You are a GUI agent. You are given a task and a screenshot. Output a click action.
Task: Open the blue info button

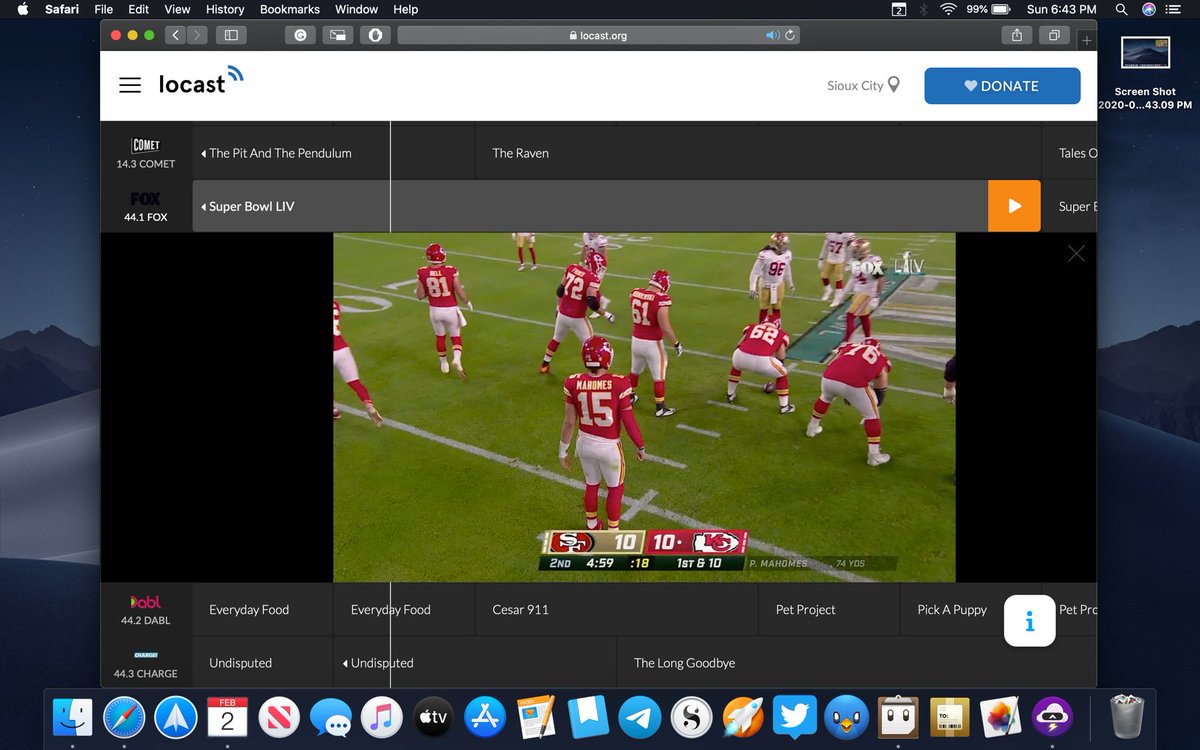1029,621
